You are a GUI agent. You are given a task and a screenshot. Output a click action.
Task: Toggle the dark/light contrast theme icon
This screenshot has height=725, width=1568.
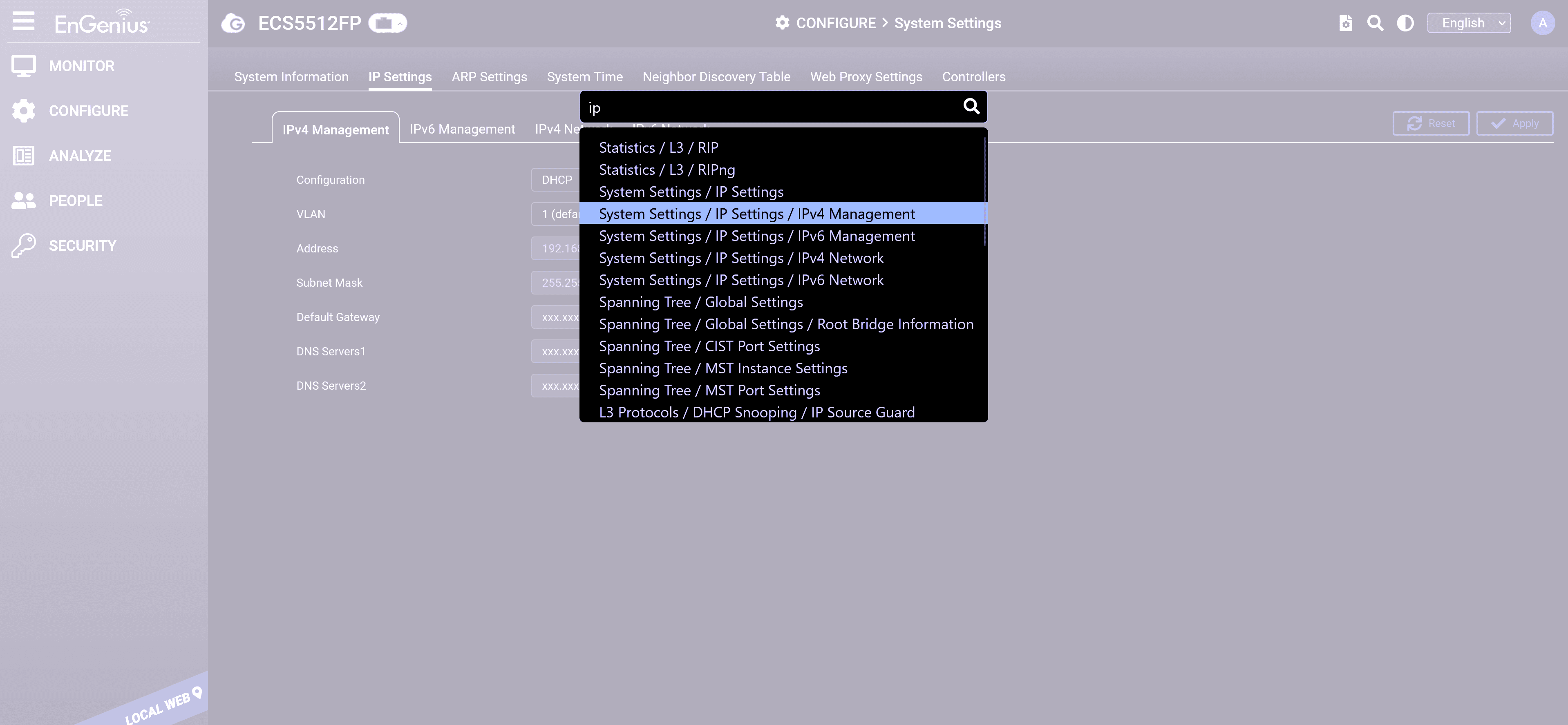(1405, 23)
